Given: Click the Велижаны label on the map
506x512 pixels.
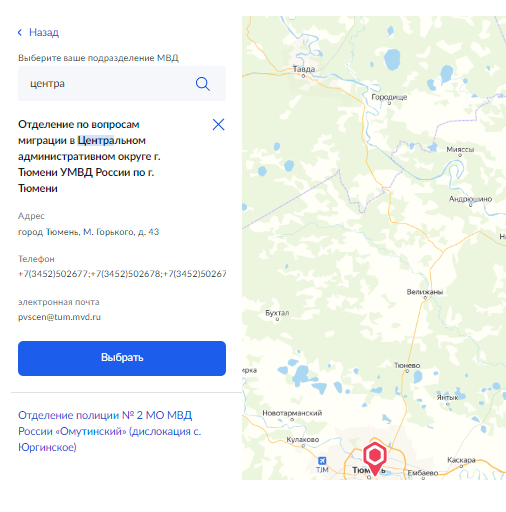Looking at the screenshot, I should point(425,292).
